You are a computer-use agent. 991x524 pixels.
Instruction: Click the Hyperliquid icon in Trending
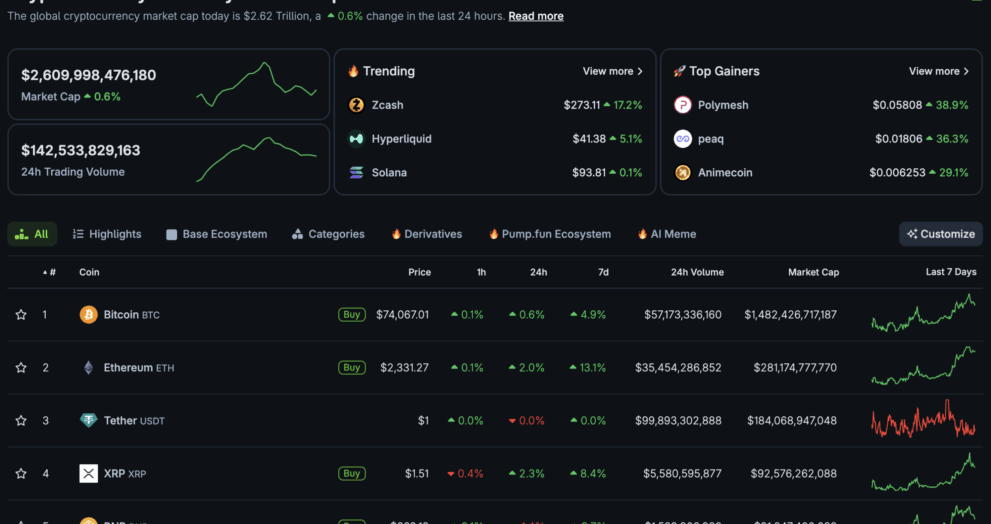(356, 139)
